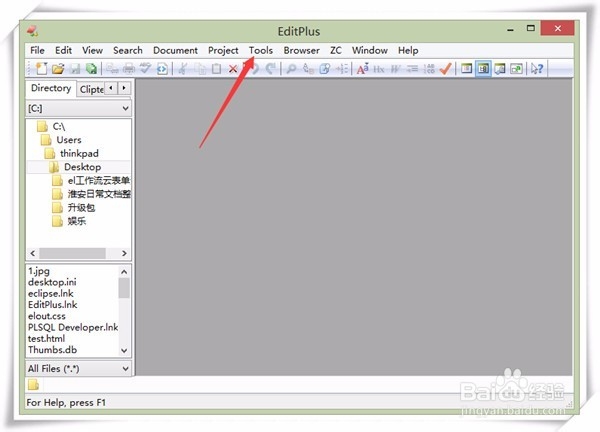Toggle the highlighted Cliptext window icon
Viewport: 600px width, 432px height.
click(483, 69)
